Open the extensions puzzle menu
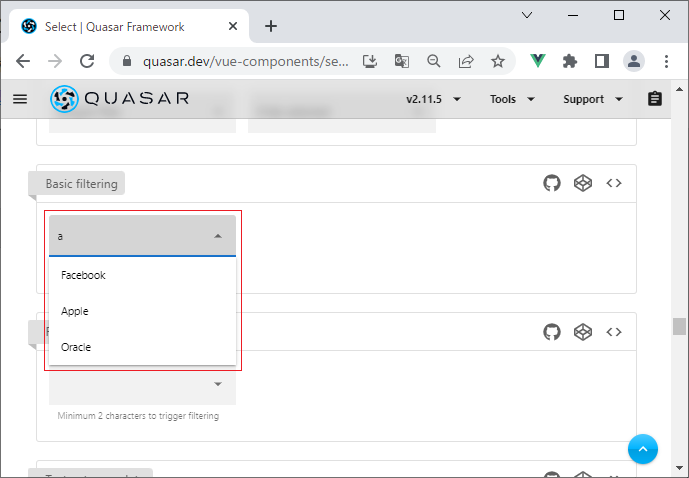The height and width of the screenshot is (478, 689). click(x=570, y=61)
